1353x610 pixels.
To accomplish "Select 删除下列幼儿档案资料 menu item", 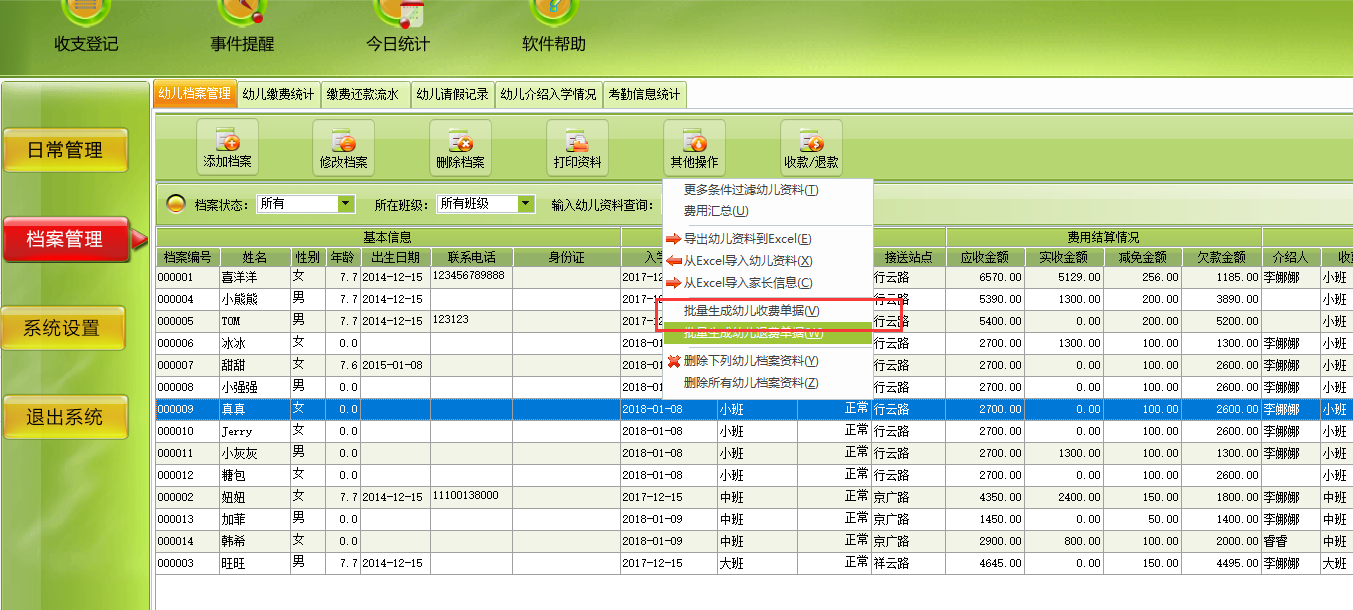I will 750,361.
